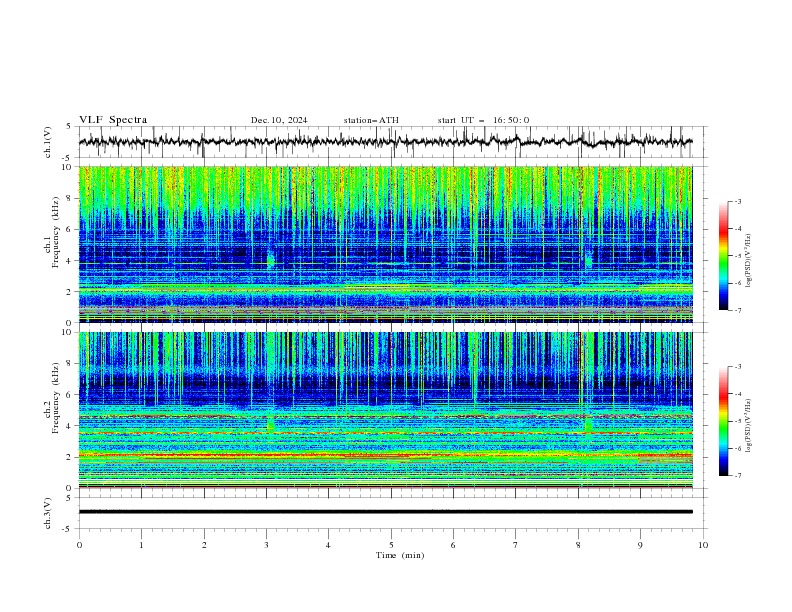Click the green burst near 3 min in ch.1 spectrogram
The width and height of the screenshot is (792, 612).
[270, 260]
